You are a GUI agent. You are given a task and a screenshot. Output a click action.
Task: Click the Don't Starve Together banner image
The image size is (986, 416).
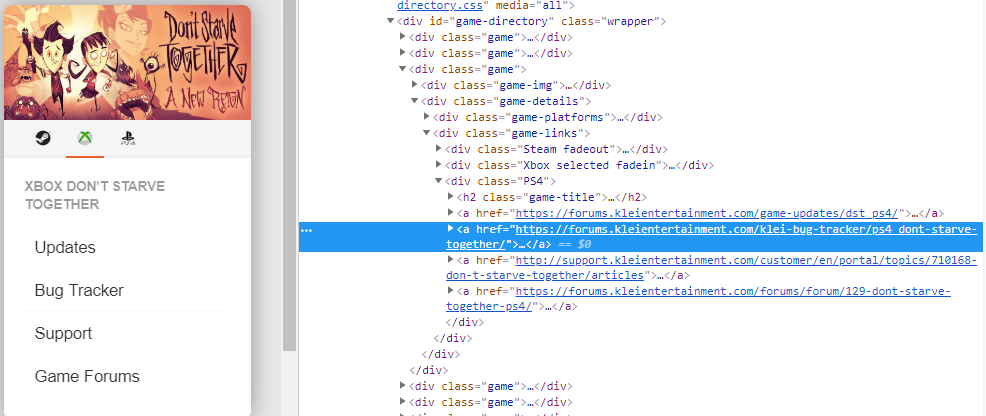127,62
